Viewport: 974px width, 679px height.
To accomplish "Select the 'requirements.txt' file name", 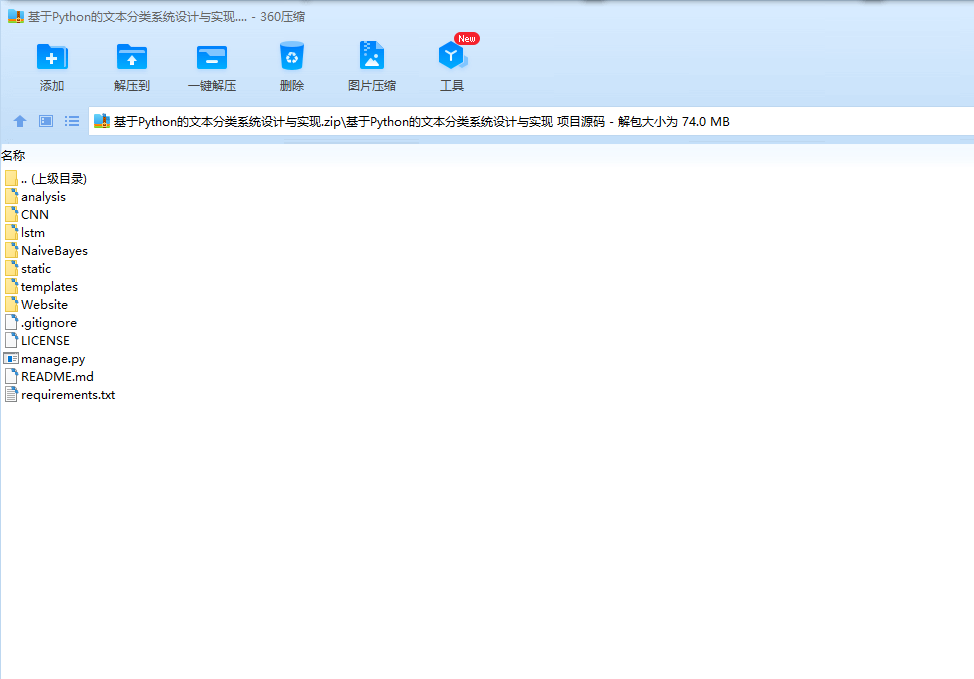I will click(68, 395).
